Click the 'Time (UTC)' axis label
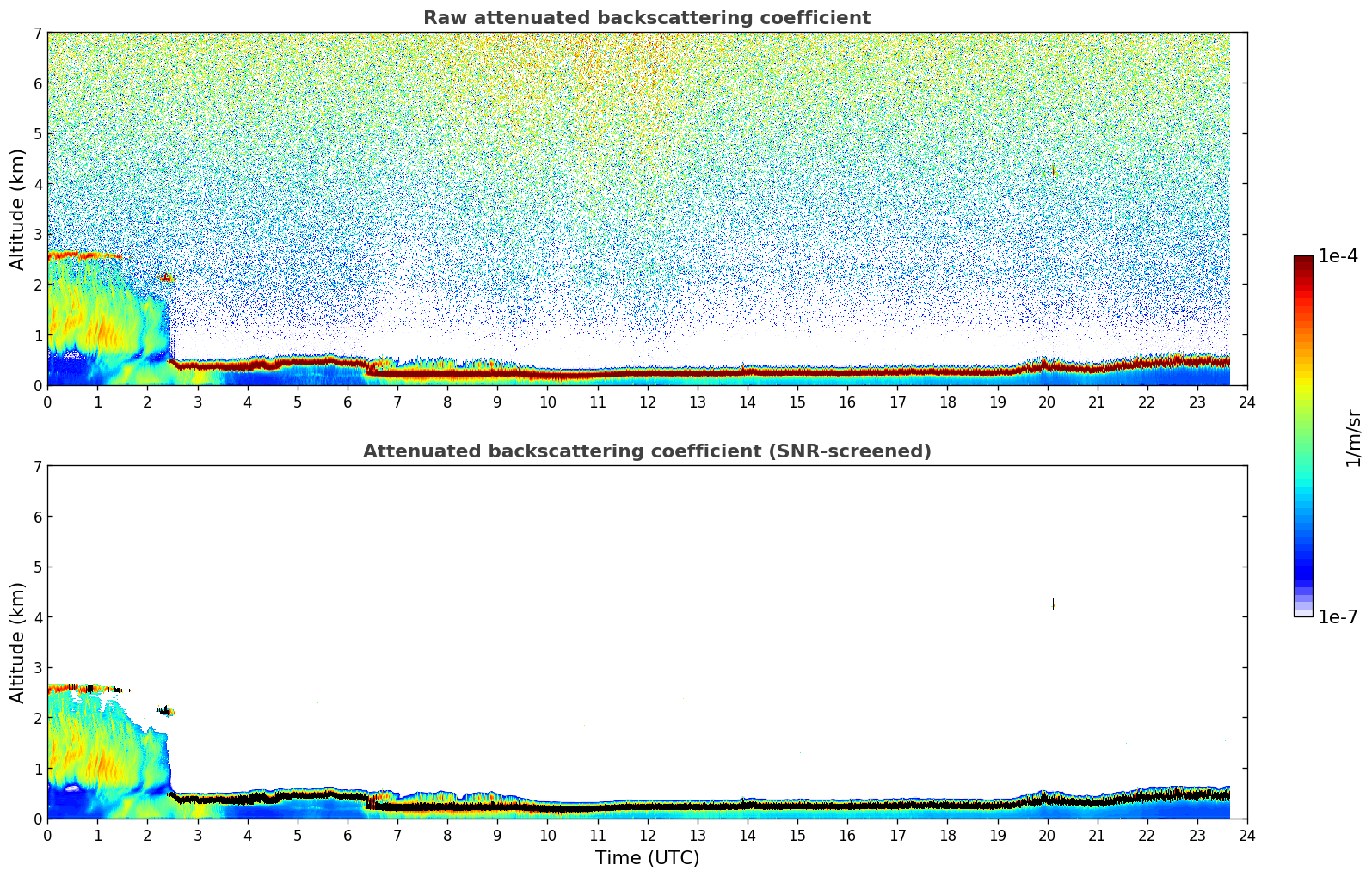Viewport: 1372px width, 877px height. [x=647, y=858]
